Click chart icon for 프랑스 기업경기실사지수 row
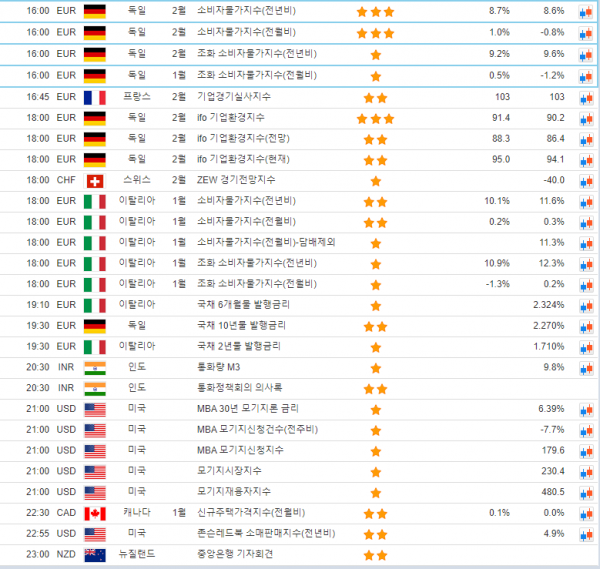Image resolution: width=600 pixels, height=569 pixels. pos(585,98)
